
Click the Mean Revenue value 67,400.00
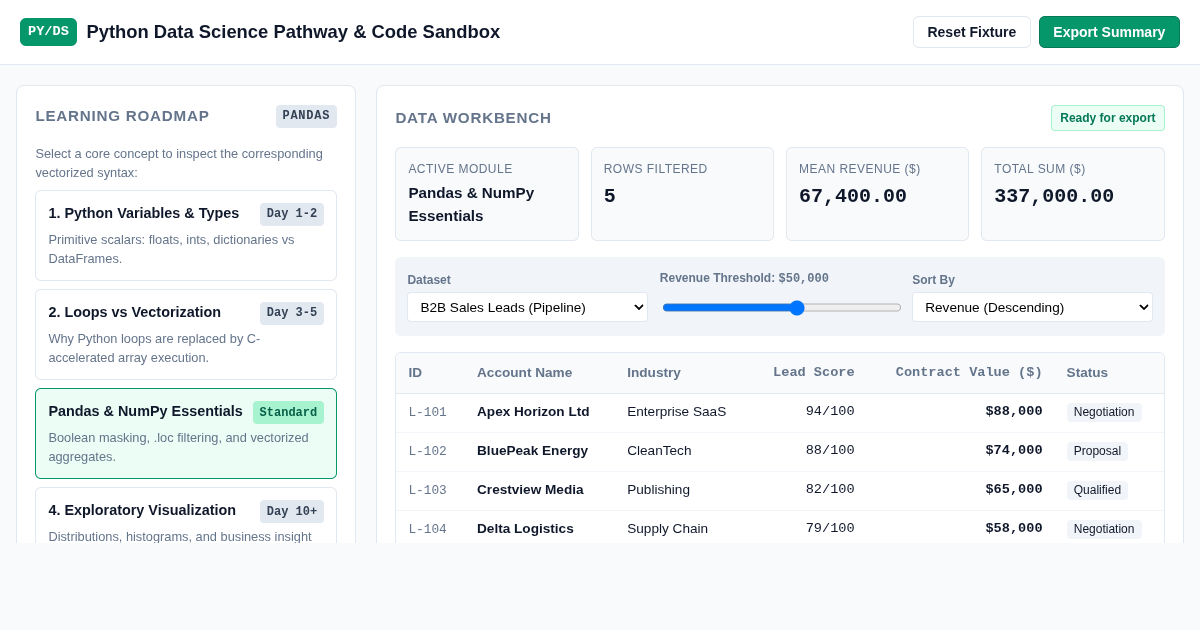[x=853, y=196]
